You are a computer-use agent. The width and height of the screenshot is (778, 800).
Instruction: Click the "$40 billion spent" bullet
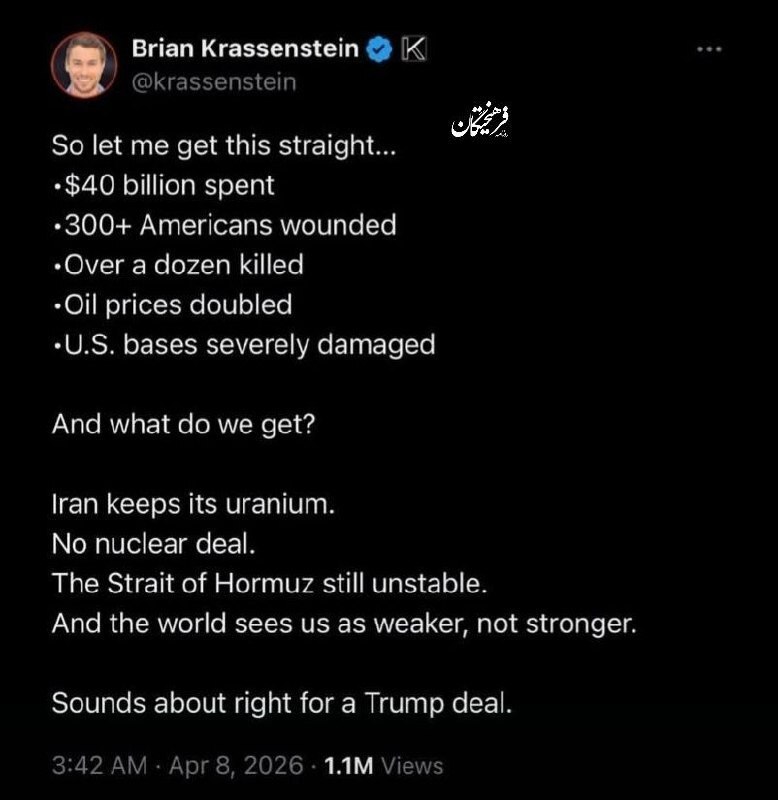click(x=165, y=185)
